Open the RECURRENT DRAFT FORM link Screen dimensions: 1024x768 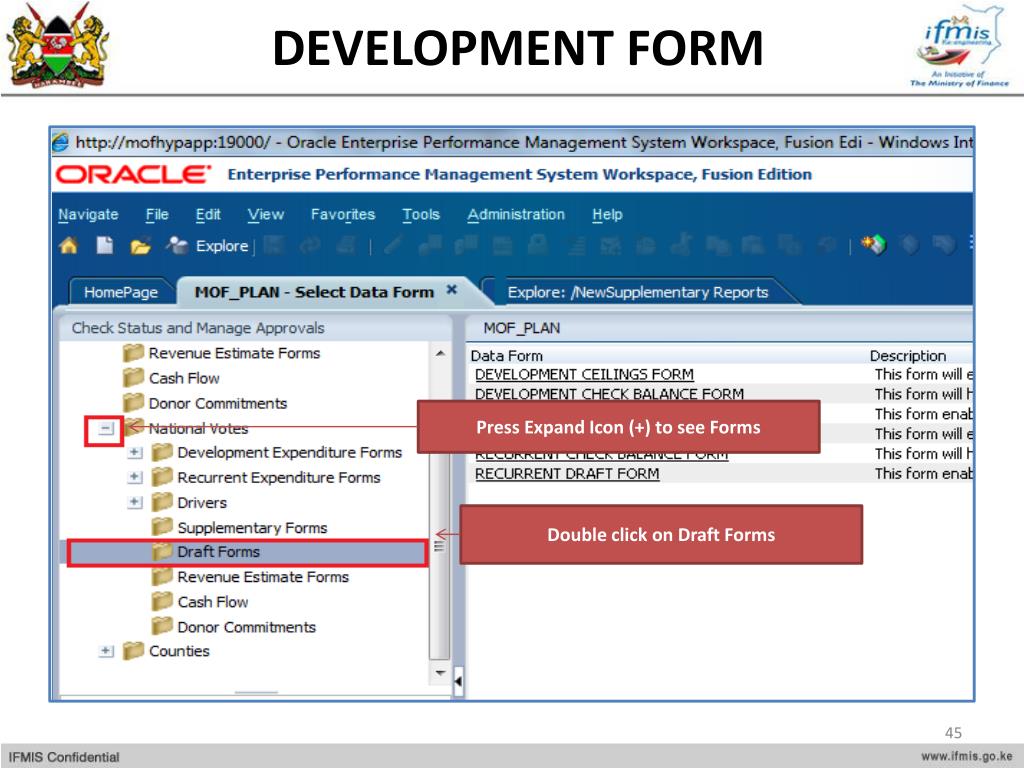[x=567, y=473]
